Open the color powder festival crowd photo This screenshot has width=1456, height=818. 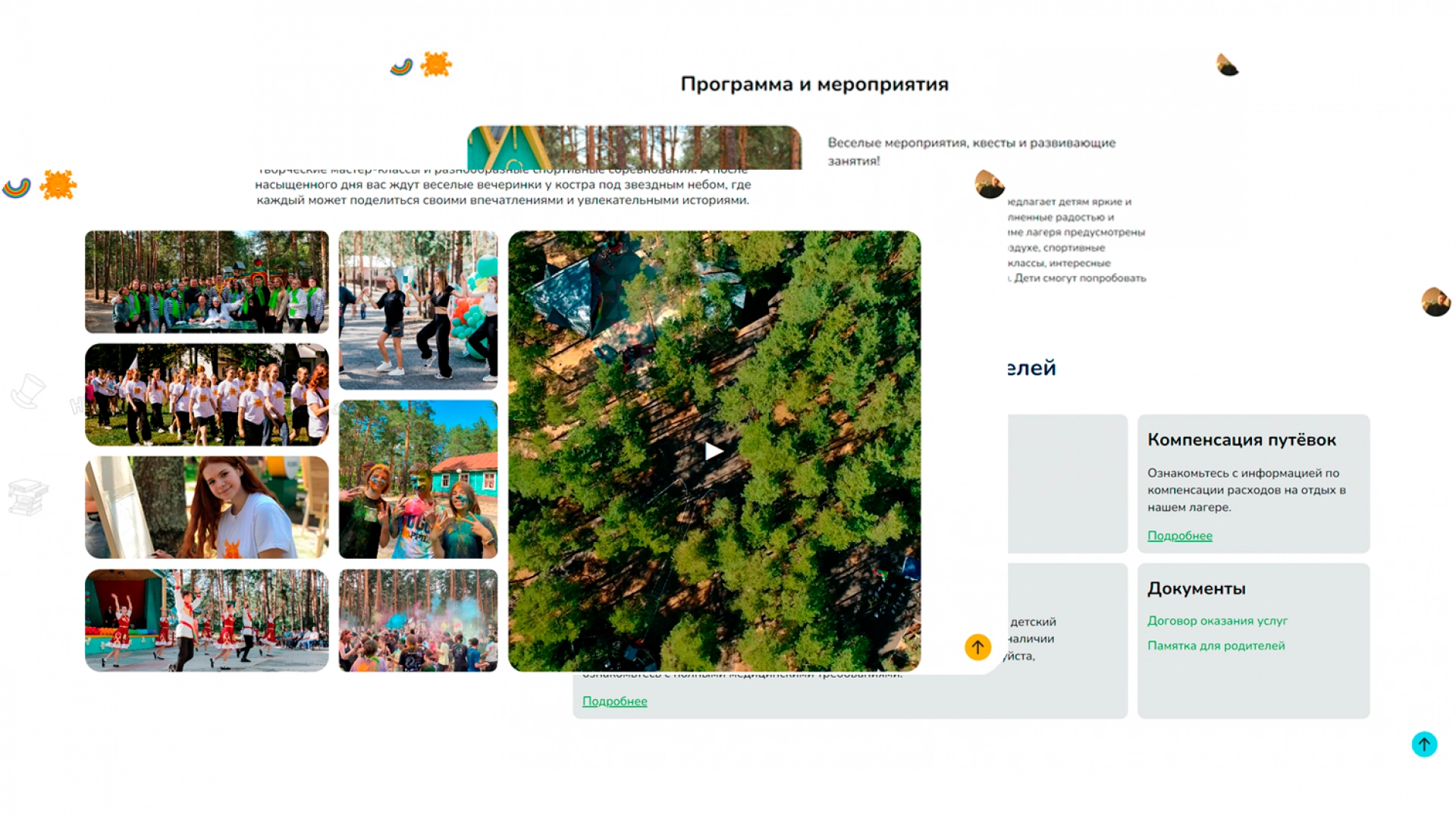(x=418, y=620)
